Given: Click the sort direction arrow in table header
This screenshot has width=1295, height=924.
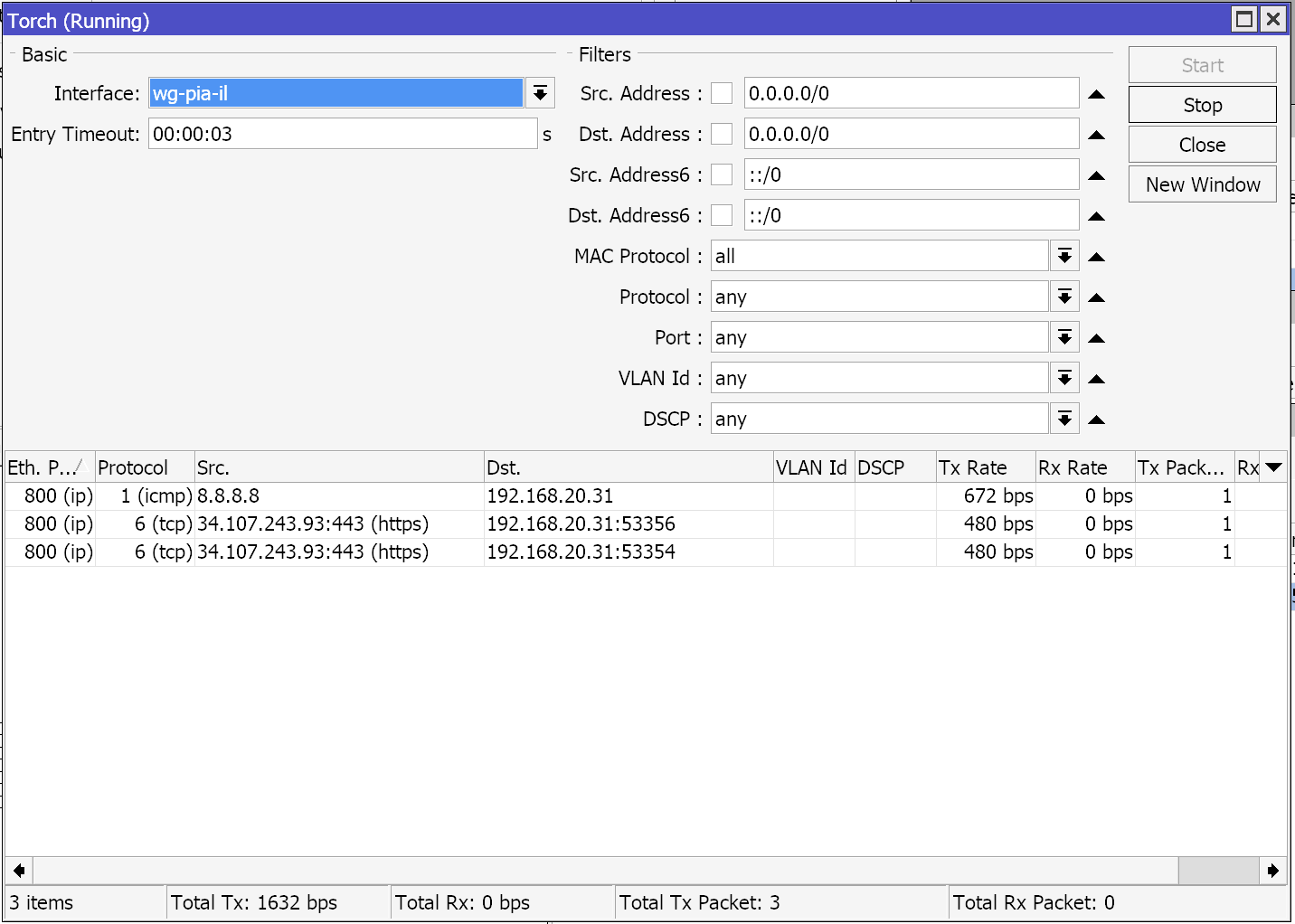Looking at the screenshot, I should (x=1273, y=467).
